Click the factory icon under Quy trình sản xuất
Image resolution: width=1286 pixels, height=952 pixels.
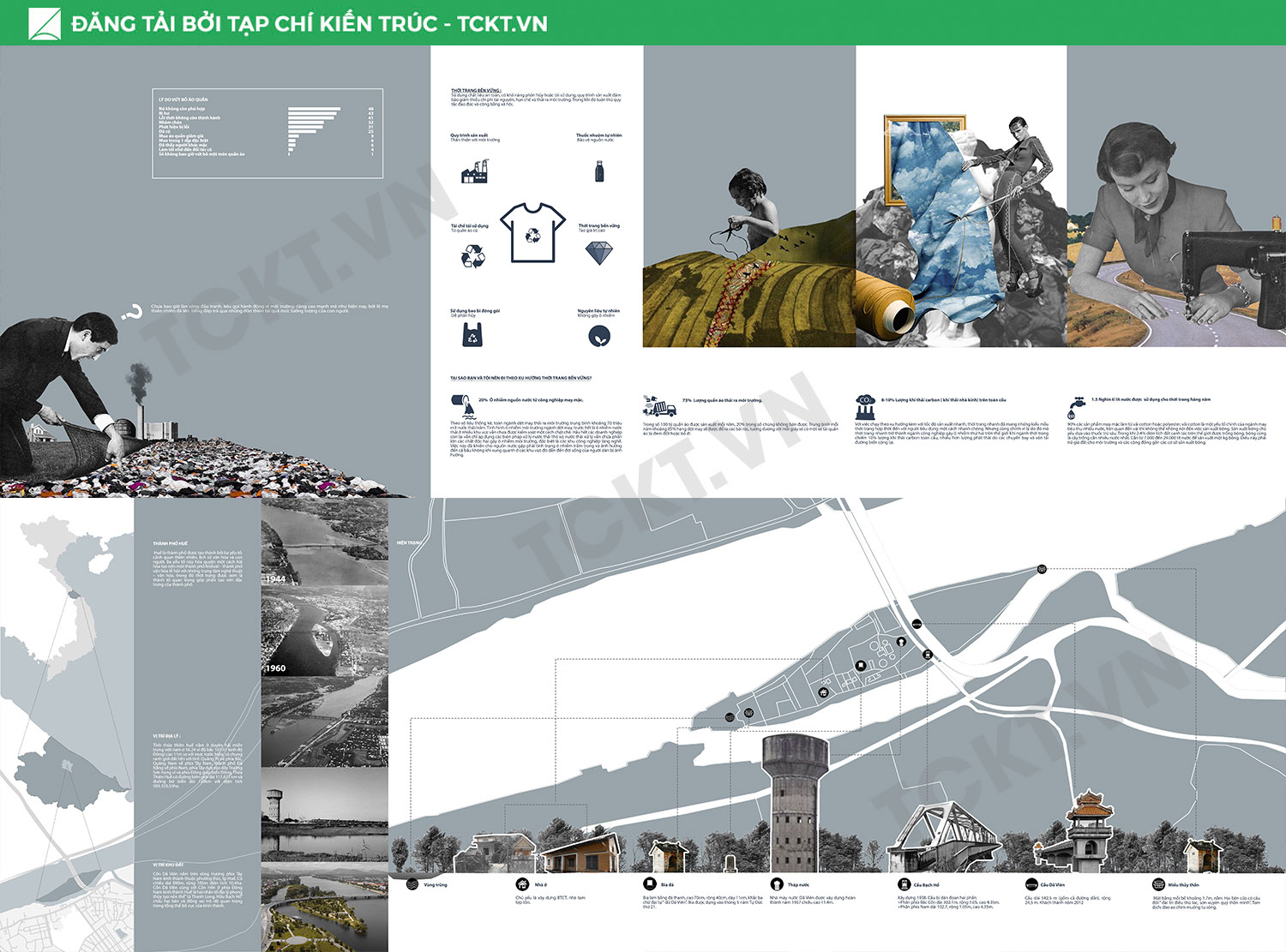click(474, 171)
